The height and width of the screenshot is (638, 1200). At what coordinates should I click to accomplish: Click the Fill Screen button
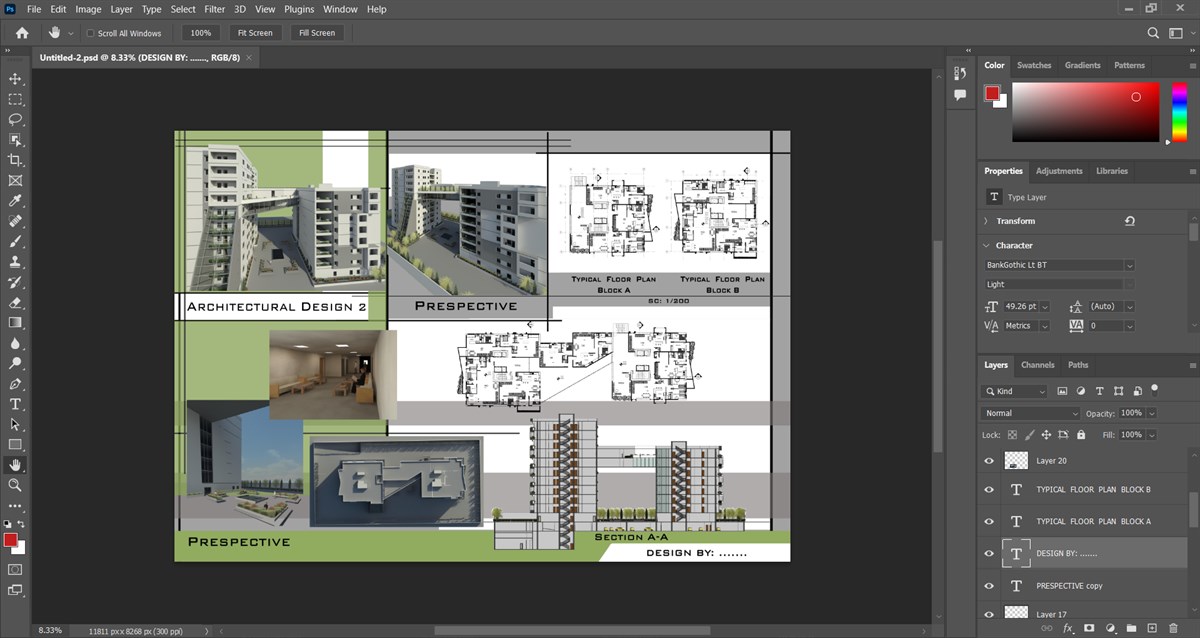coord(317,33)
